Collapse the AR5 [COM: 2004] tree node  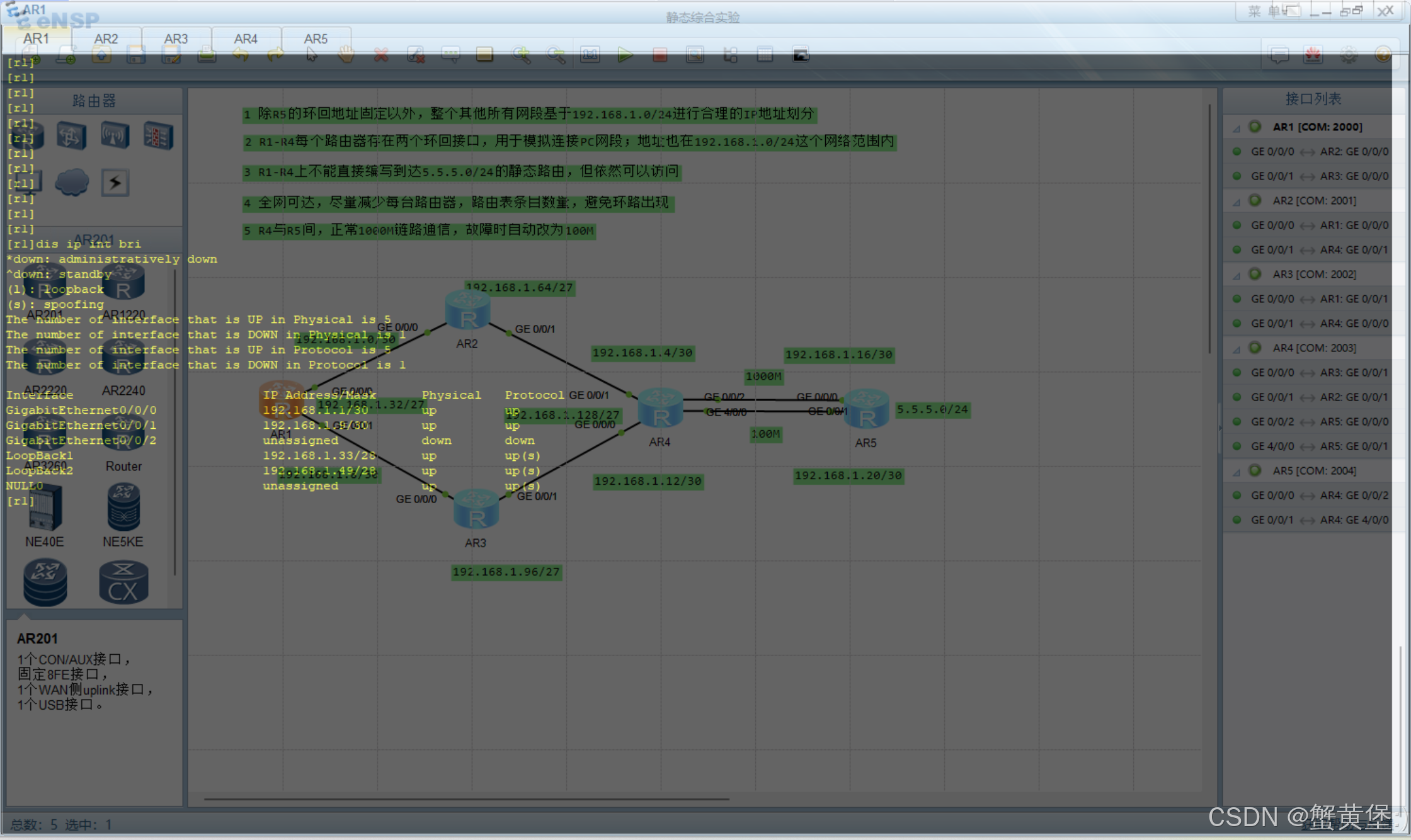coord(1237,472)
